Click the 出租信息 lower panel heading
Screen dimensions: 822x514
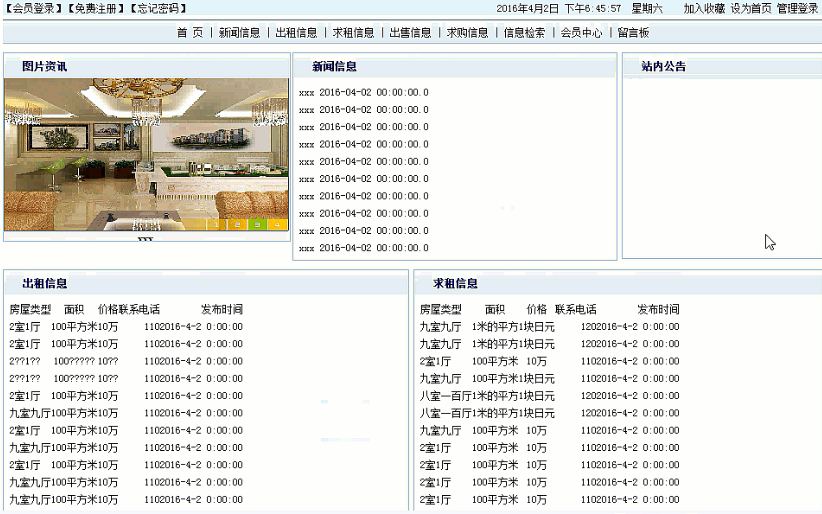[x=45, y=284]
